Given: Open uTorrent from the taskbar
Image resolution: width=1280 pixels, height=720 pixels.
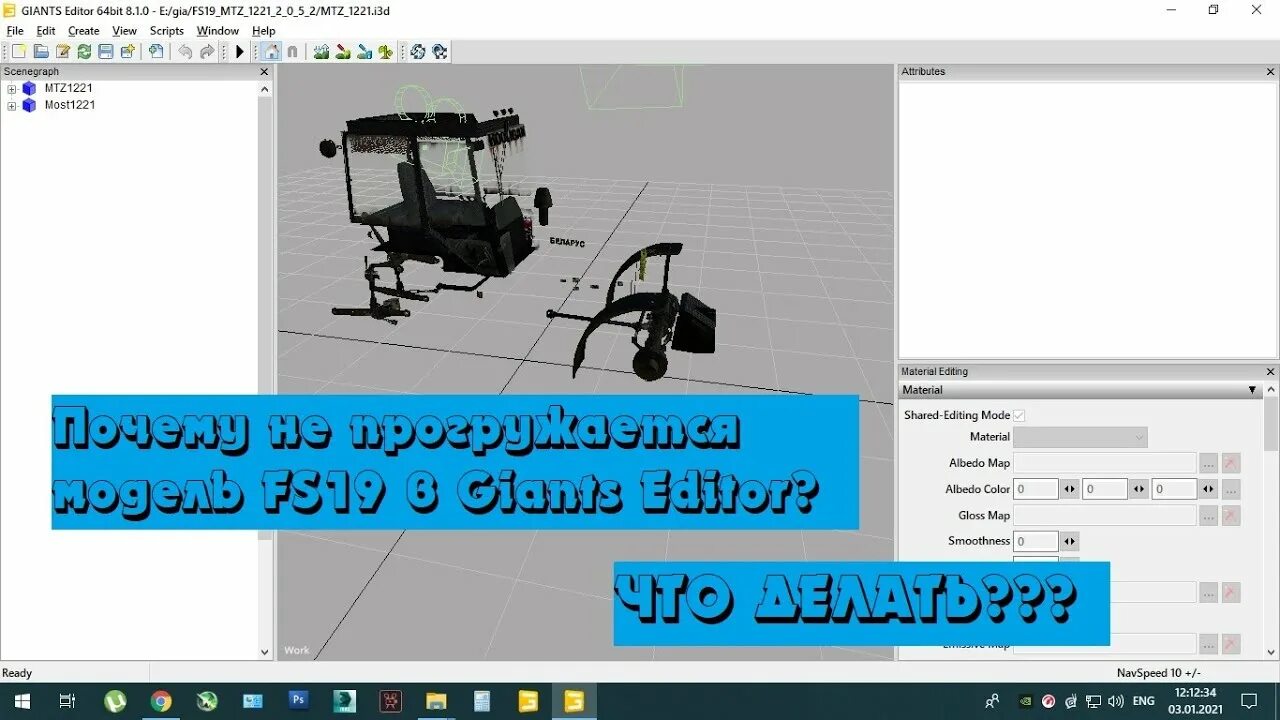Looking at the screenshot, I should tap(115, 701).
